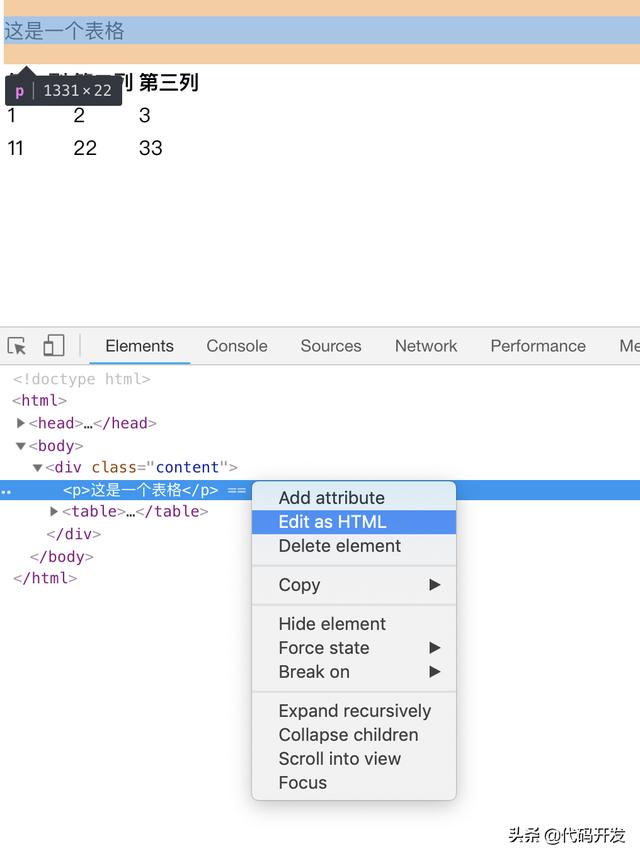640x858 pixels.
Task: Choose Collapse children menu entry
Action: [354, 735]
